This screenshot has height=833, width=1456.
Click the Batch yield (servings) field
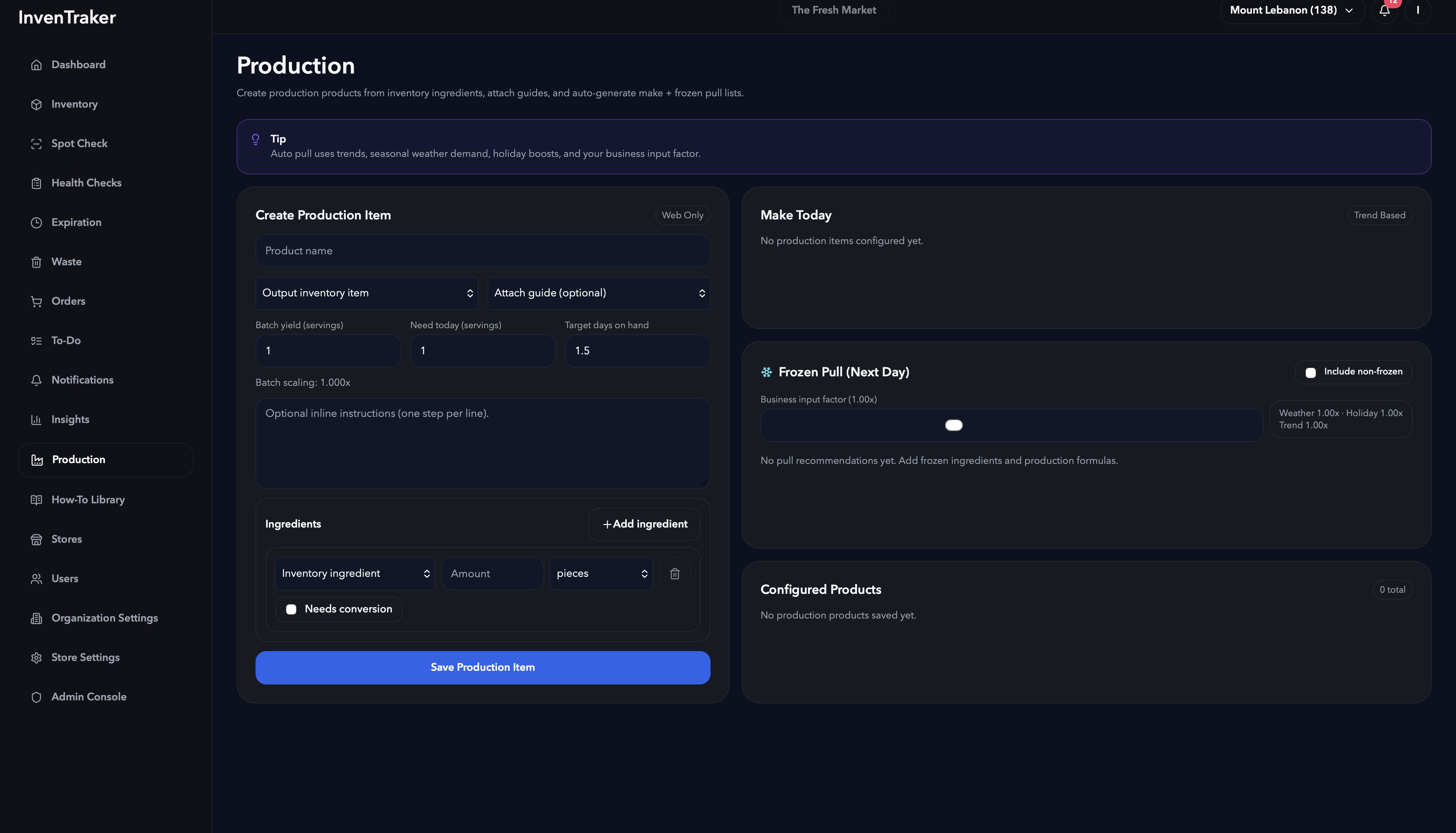[x=328, y=351]
